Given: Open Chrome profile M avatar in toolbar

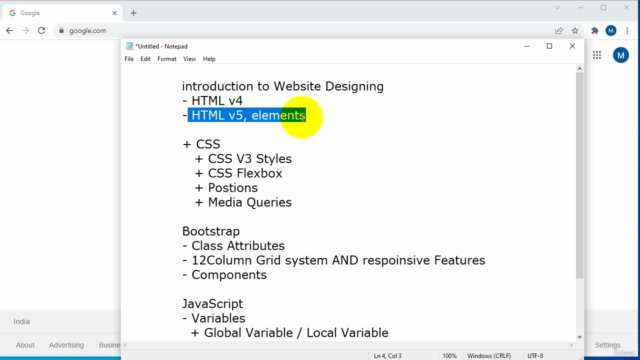Looking at the screenshot, I should [611, 31].
